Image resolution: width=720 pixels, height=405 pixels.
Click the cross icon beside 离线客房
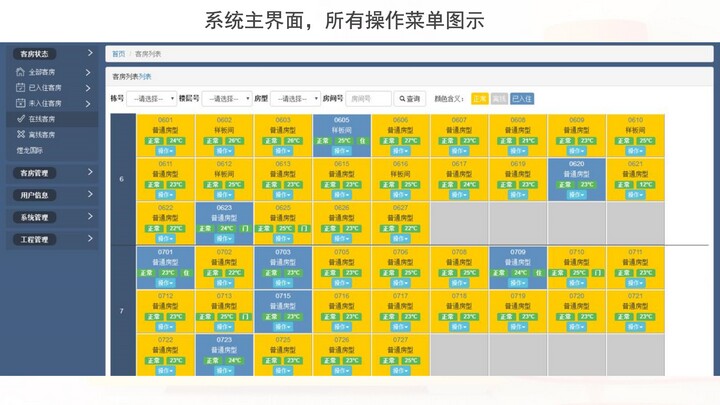point(19,133)
